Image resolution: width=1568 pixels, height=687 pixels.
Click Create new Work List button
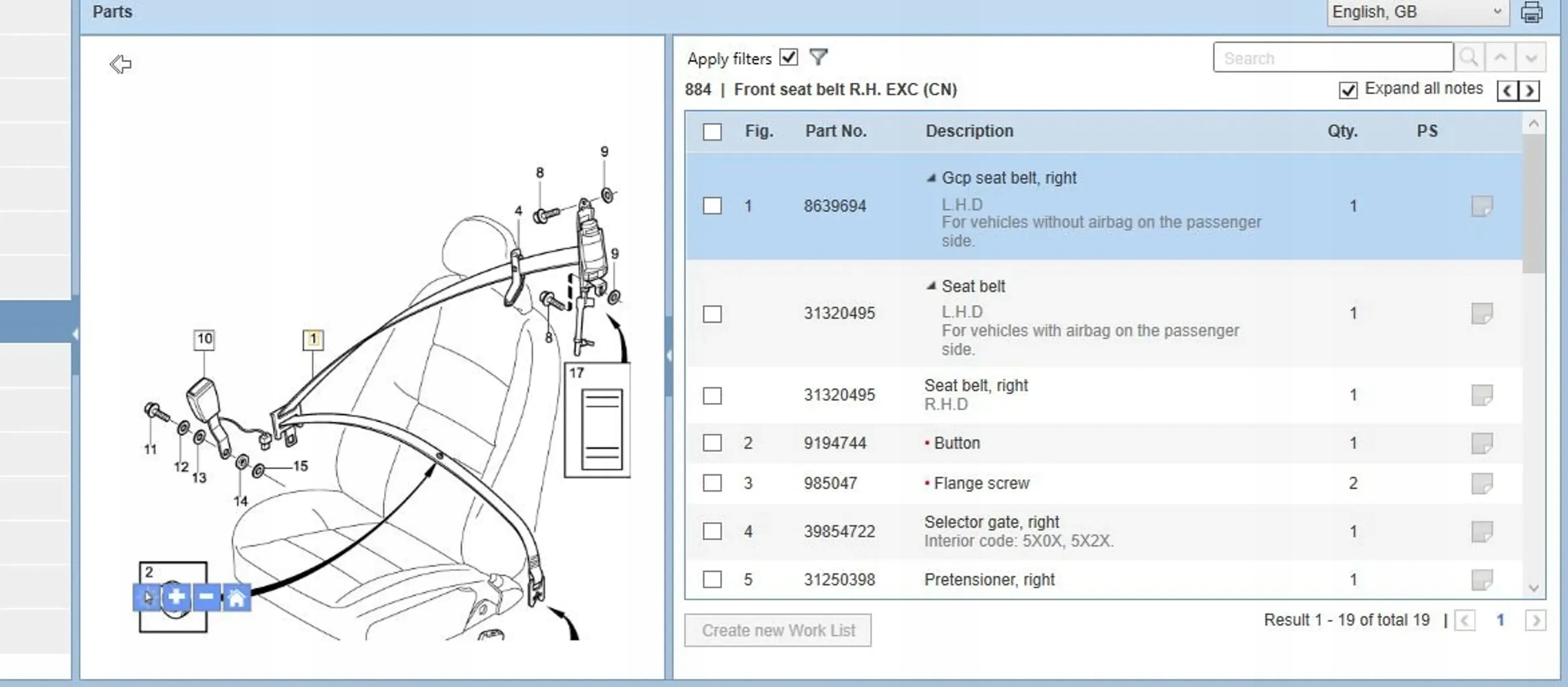(x=778, y=630)
